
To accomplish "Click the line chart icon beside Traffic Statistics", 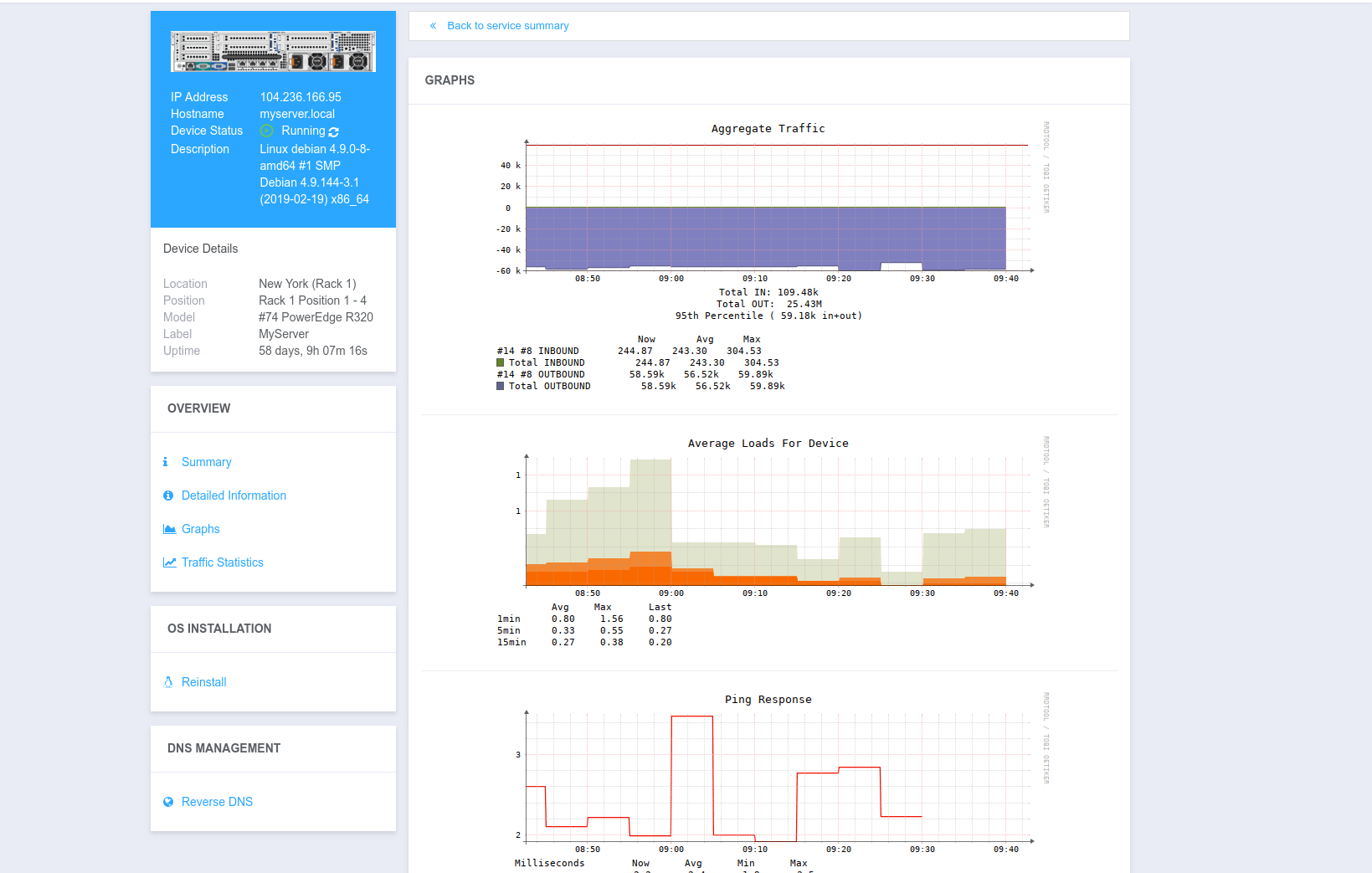I will [170, 562].
